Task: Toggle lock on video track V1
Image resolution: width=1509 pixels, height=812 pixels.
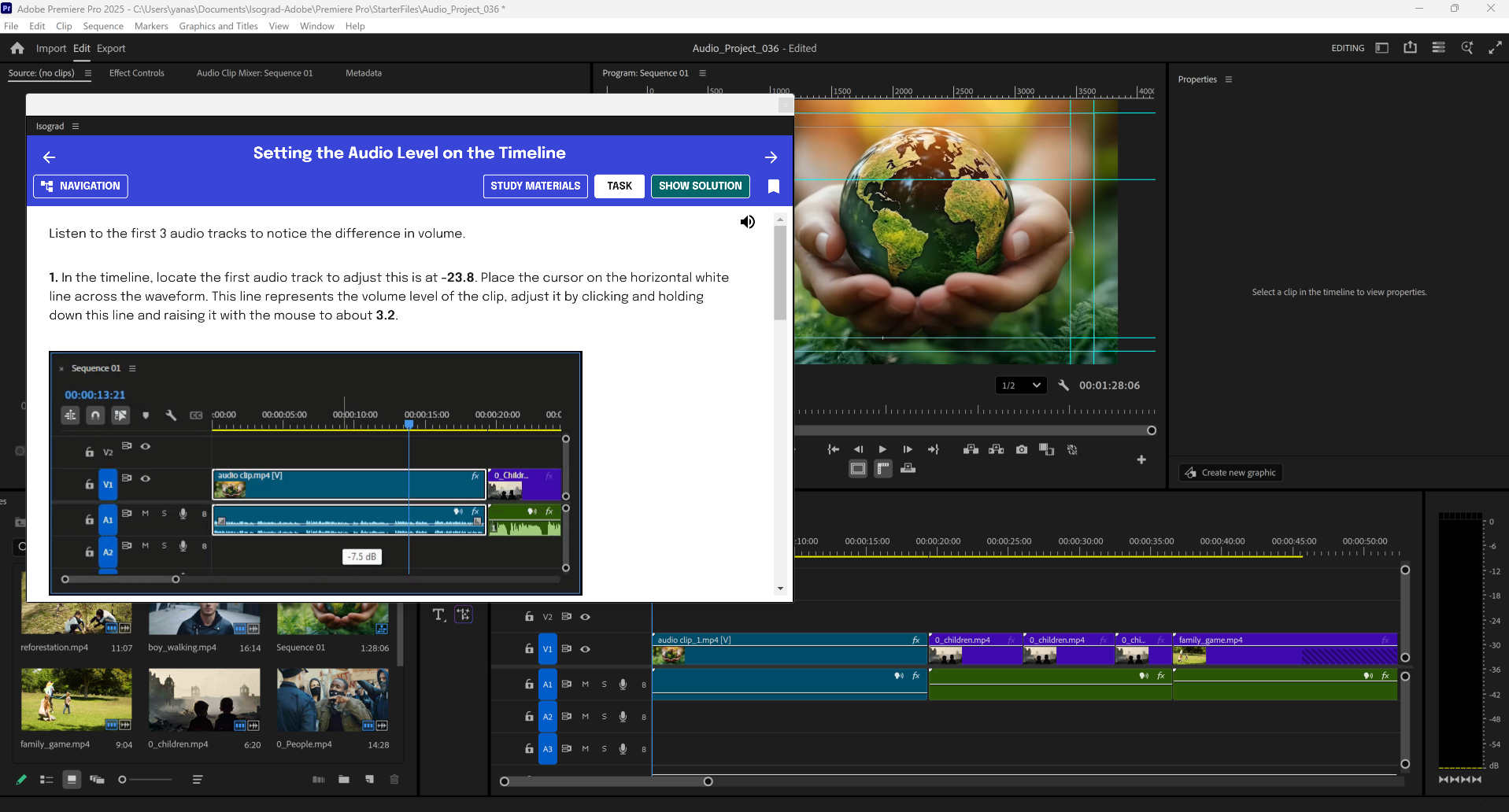Action: point(530,649)
